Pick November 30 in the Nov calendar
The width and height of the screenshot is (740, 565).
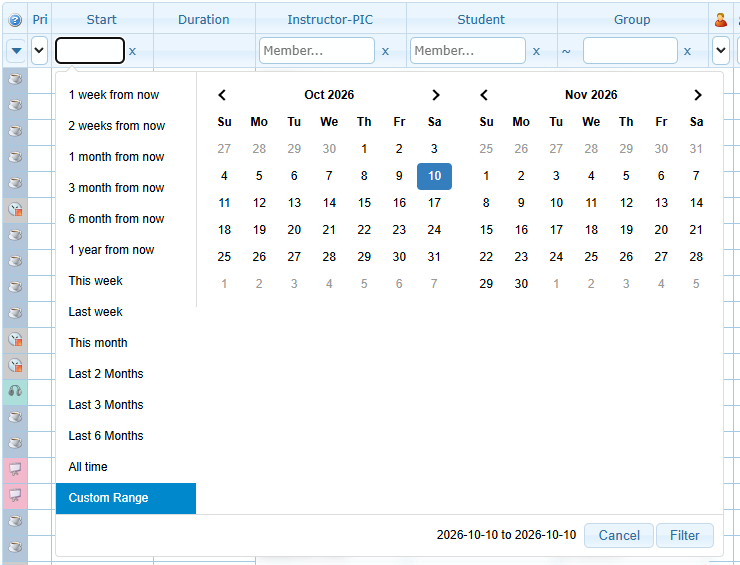[x=521, y=284]
